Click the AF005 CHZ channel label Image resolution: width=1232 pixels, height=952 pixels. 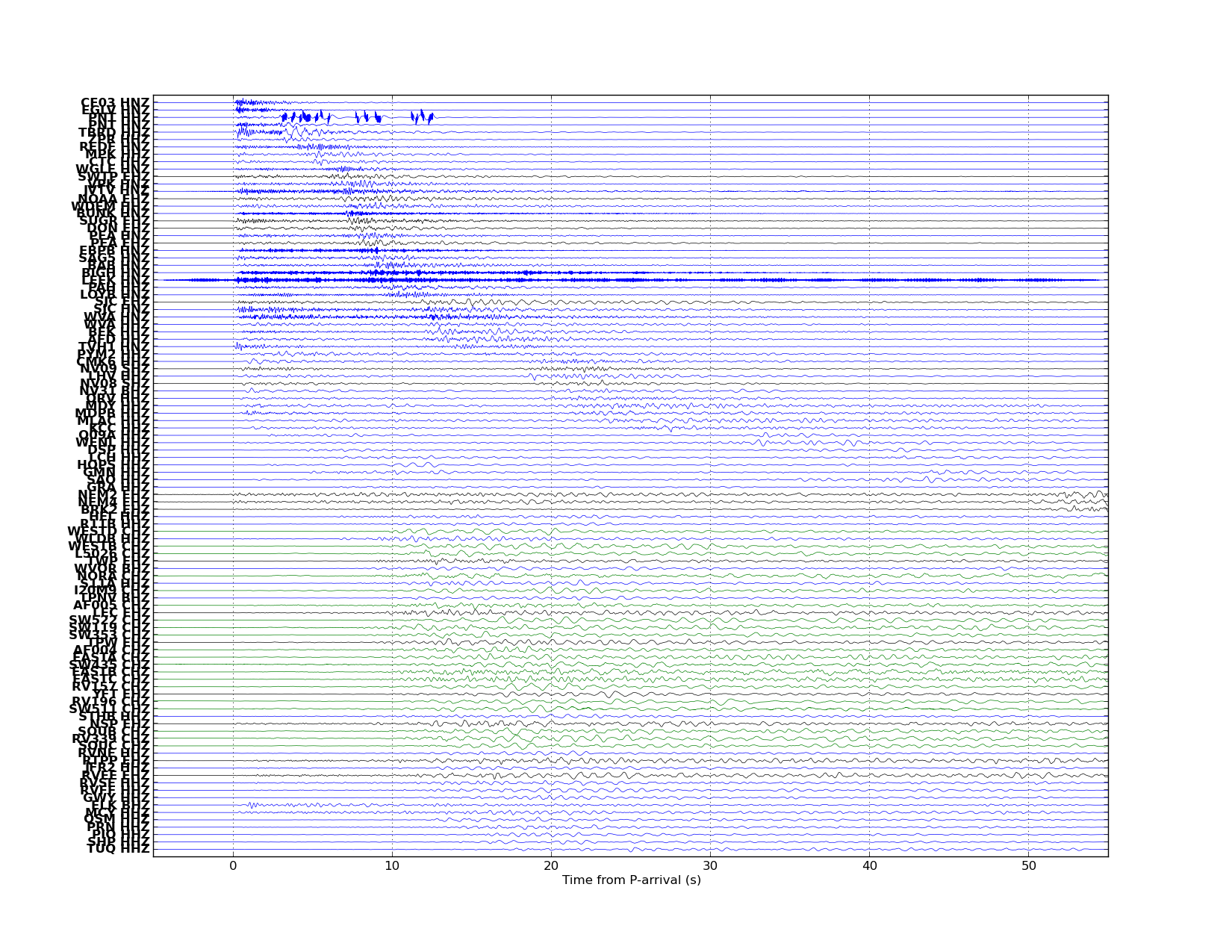pos(111,605)
